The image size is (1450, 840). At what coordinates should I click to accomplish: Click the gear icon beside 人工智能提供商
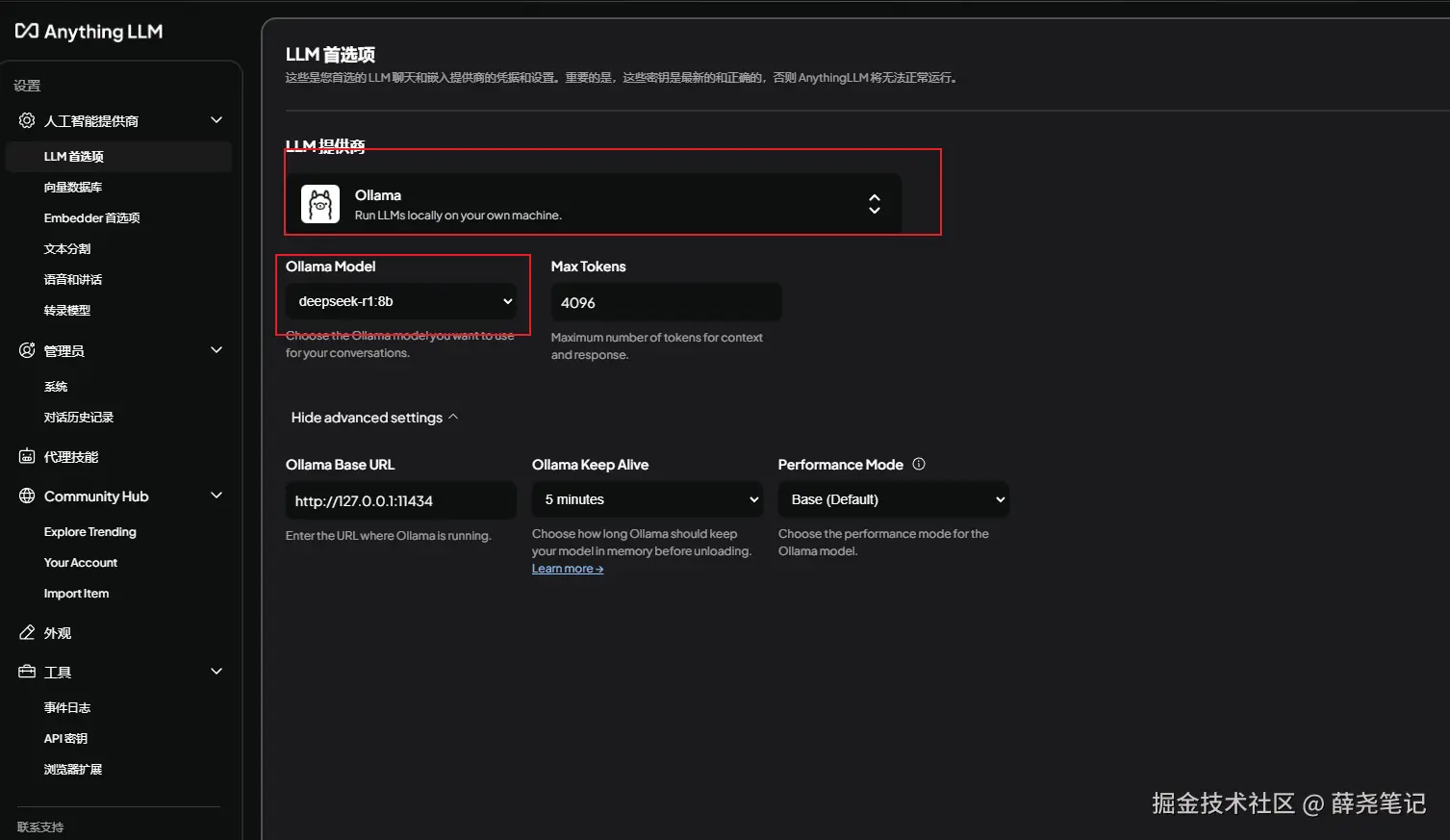(x=27, y=120)
